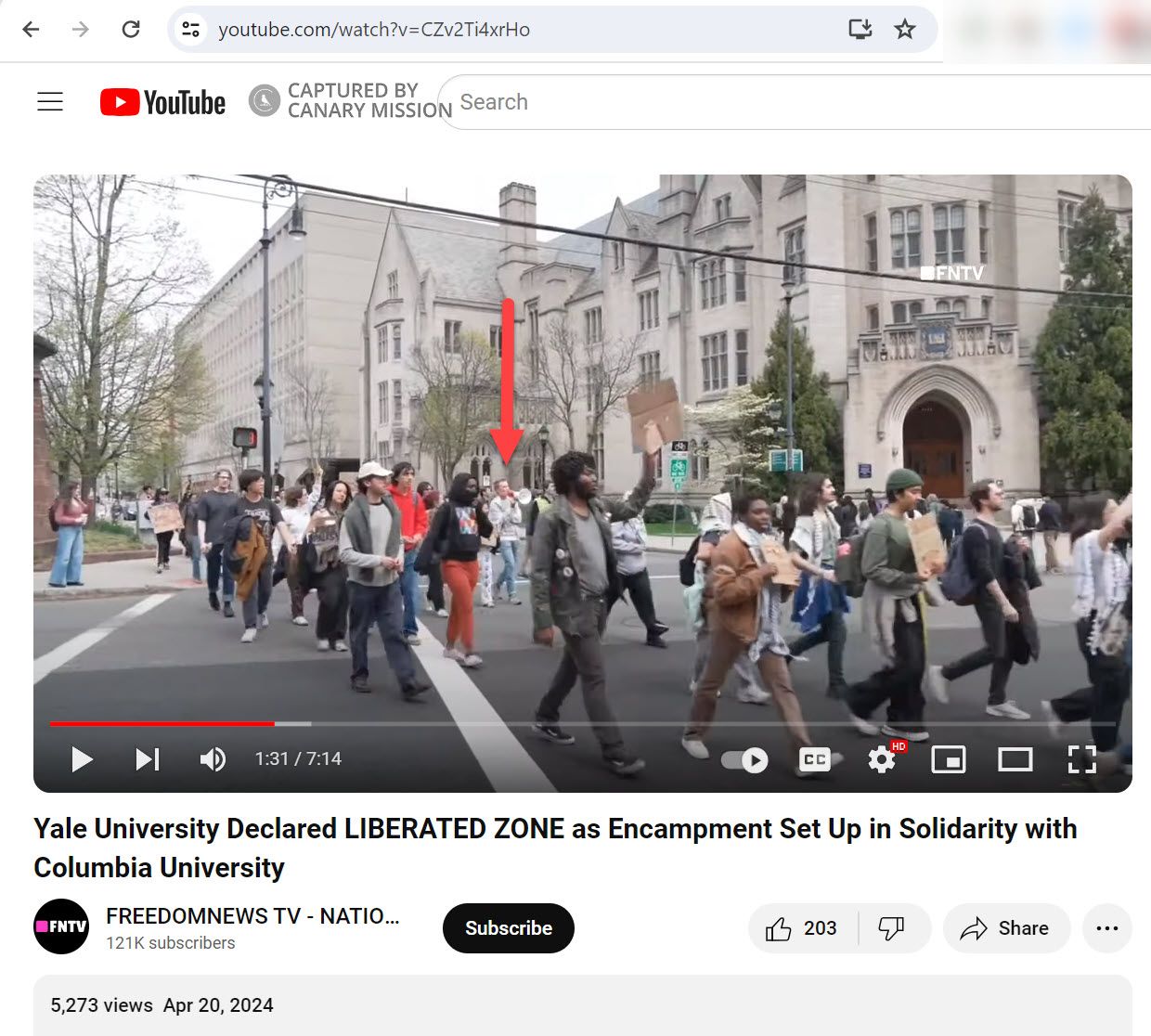The width and height of the screenshot is (1151, 1036).
Task: Turn on closed captions
Action: click(x=814, y=760)
